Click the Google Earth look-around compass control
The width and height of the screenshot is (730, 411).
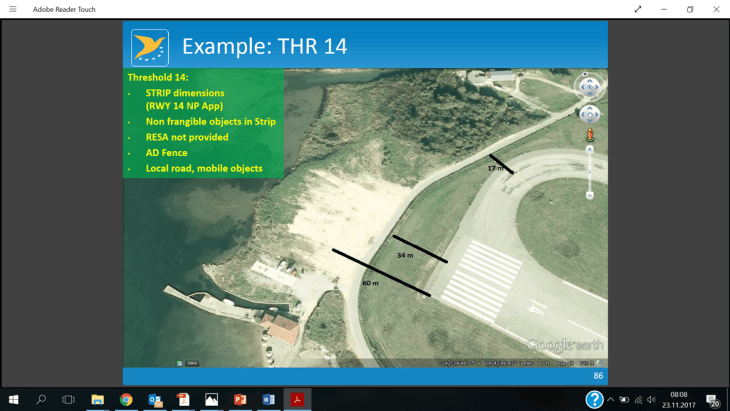coord(589,86)
